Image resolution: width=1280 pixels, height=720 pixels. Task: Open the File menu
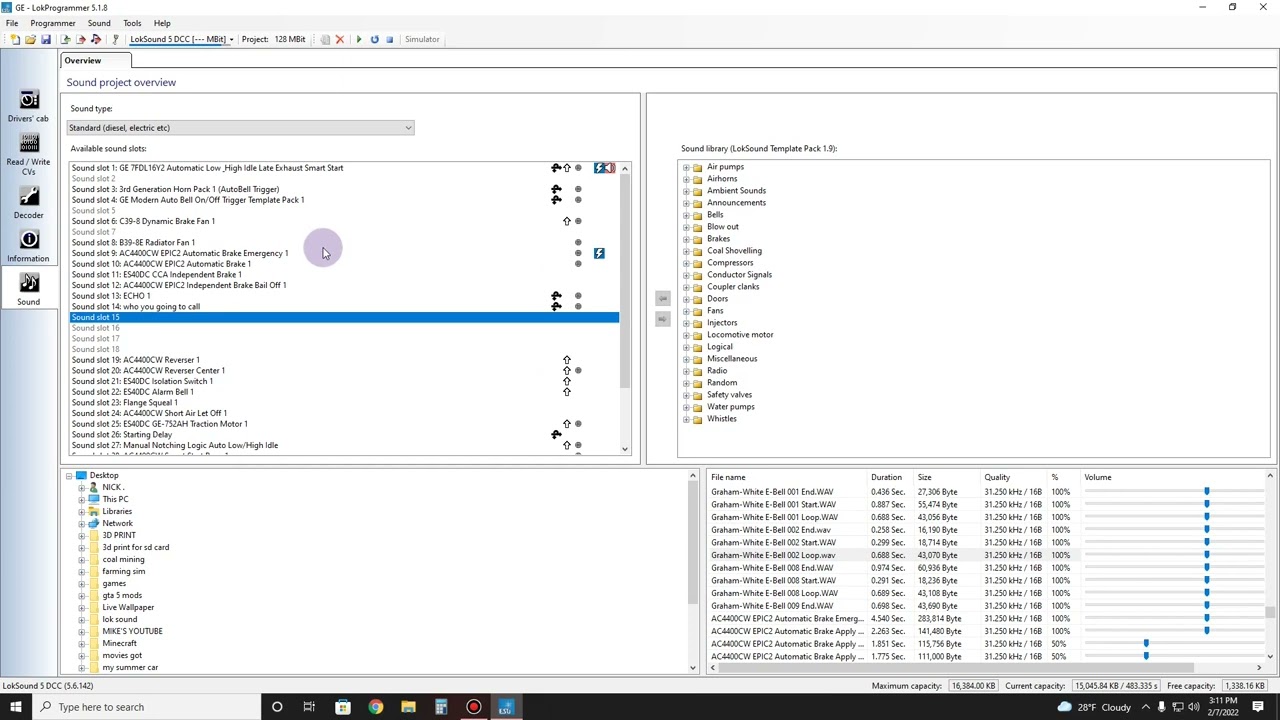coord(12,23)
